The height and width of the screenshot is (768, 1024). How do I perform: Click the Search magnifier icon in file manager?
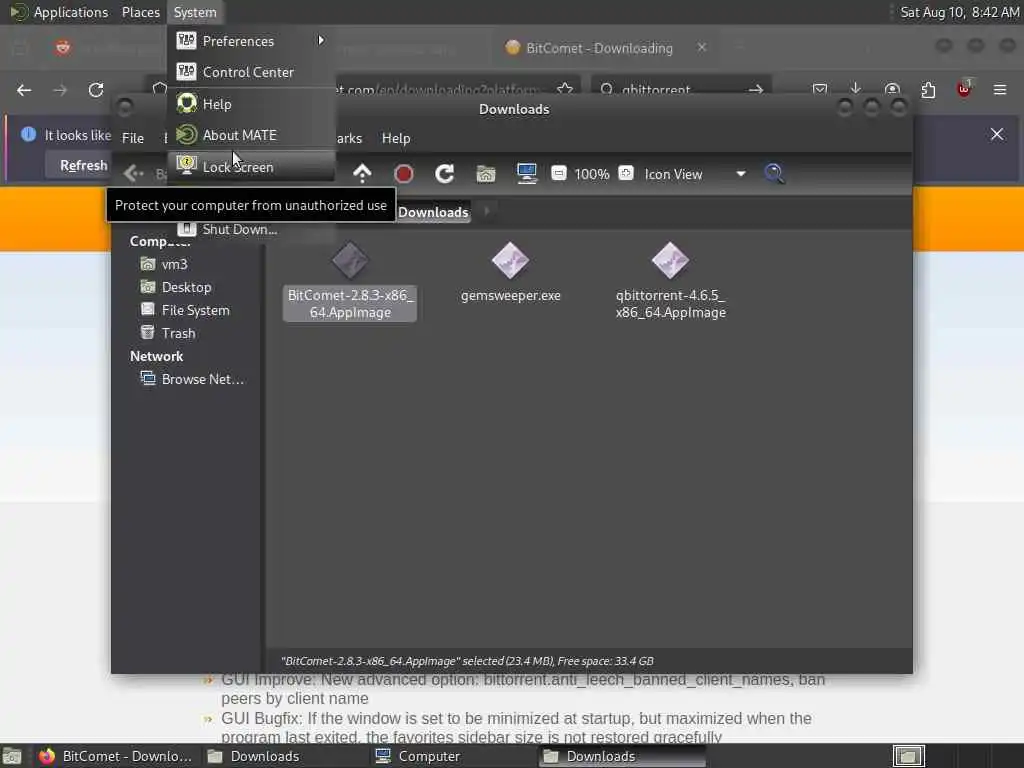(x=774, y=174)
